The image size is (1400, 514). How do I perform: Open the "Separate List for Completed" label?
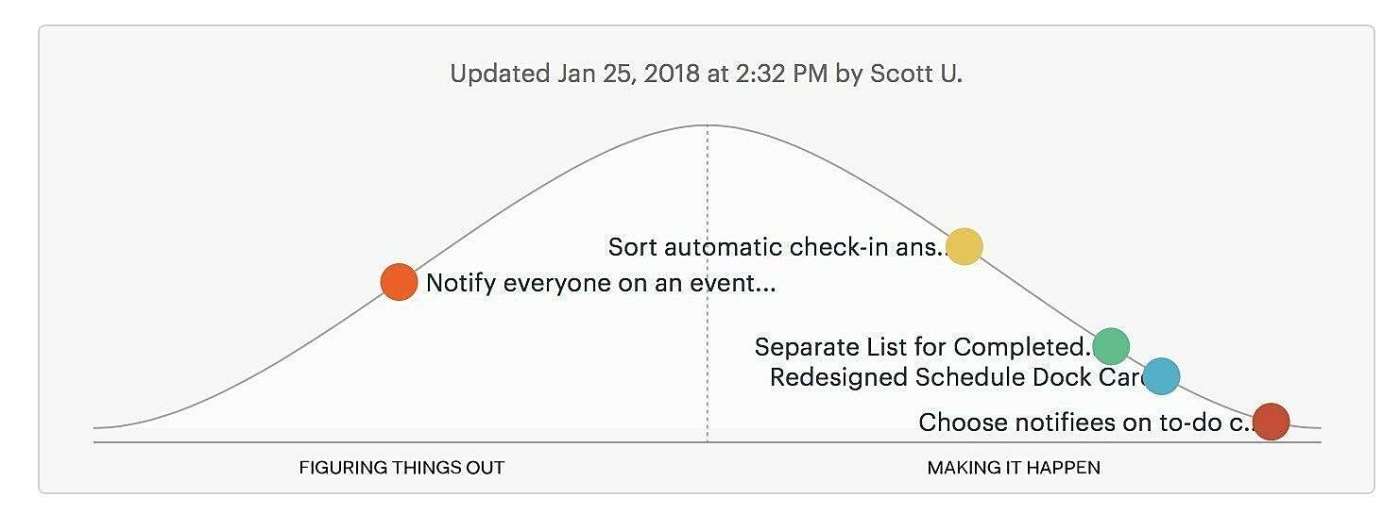click(920, 347)
